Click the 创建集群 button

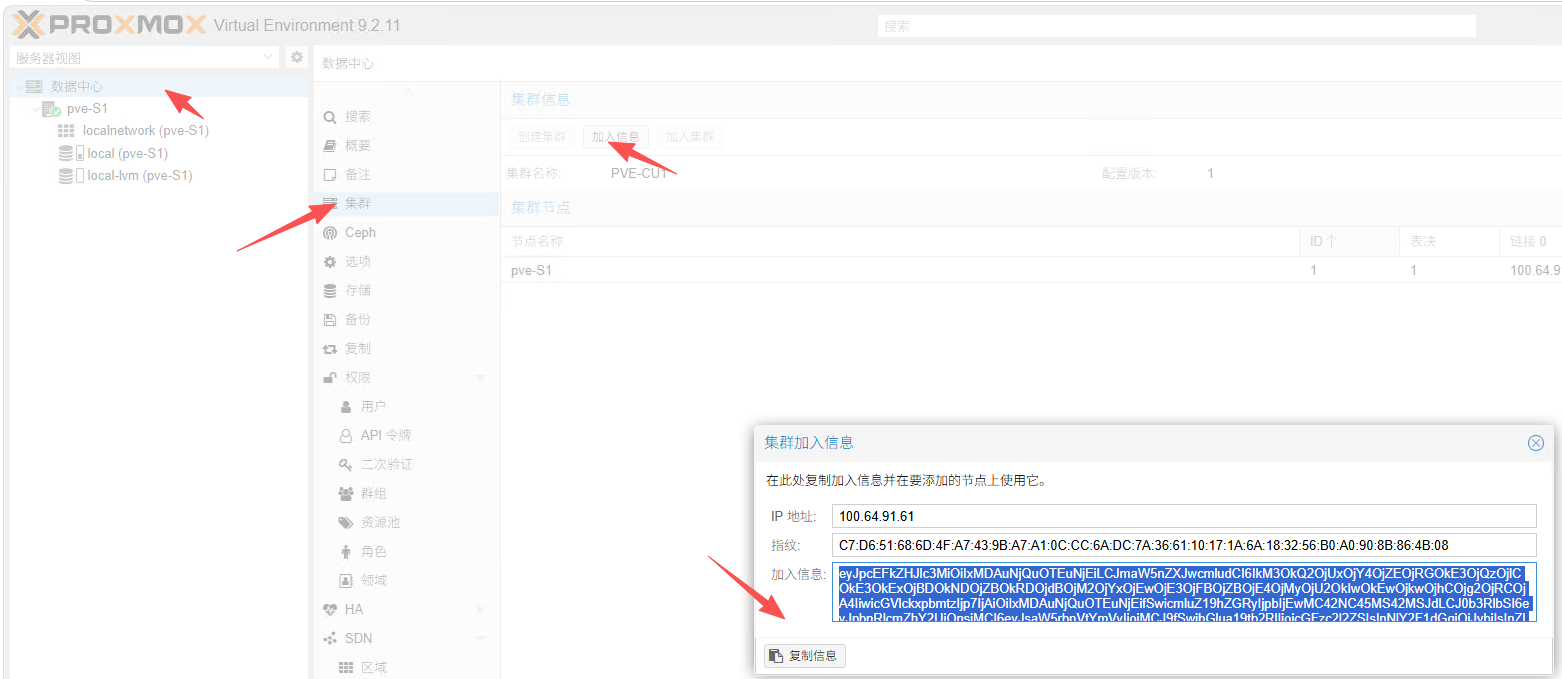point(541,137)
